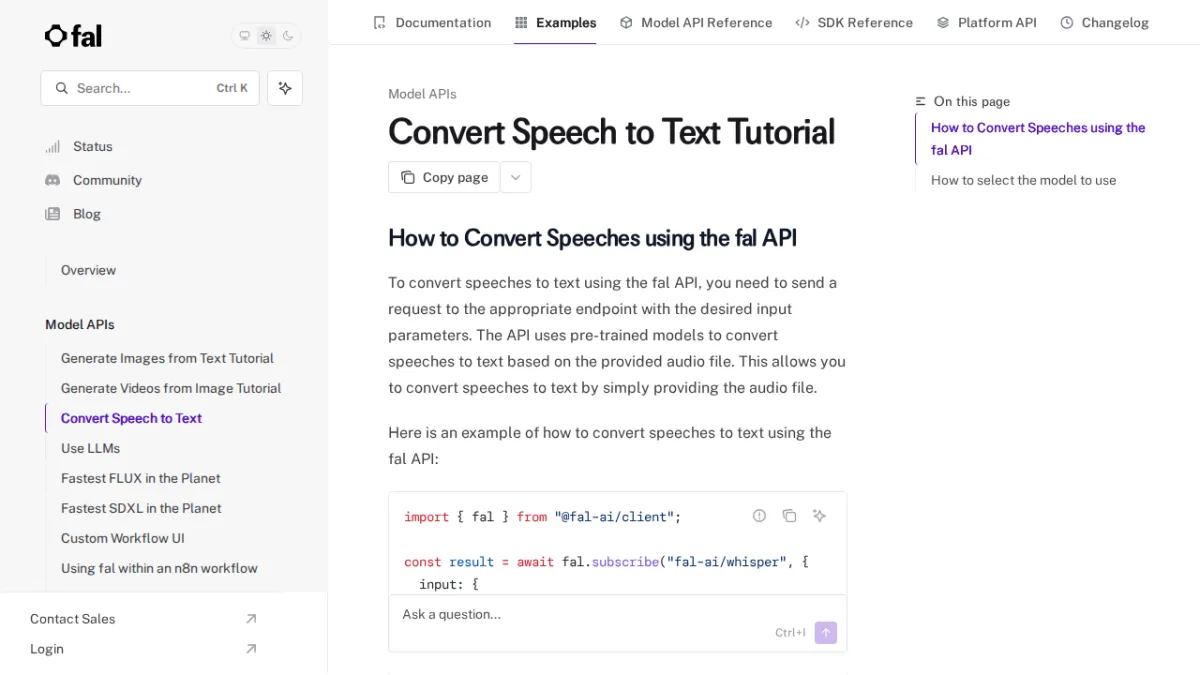1200x675 pixels.
Task: Open the Blog link
Action: coord(87,214)
